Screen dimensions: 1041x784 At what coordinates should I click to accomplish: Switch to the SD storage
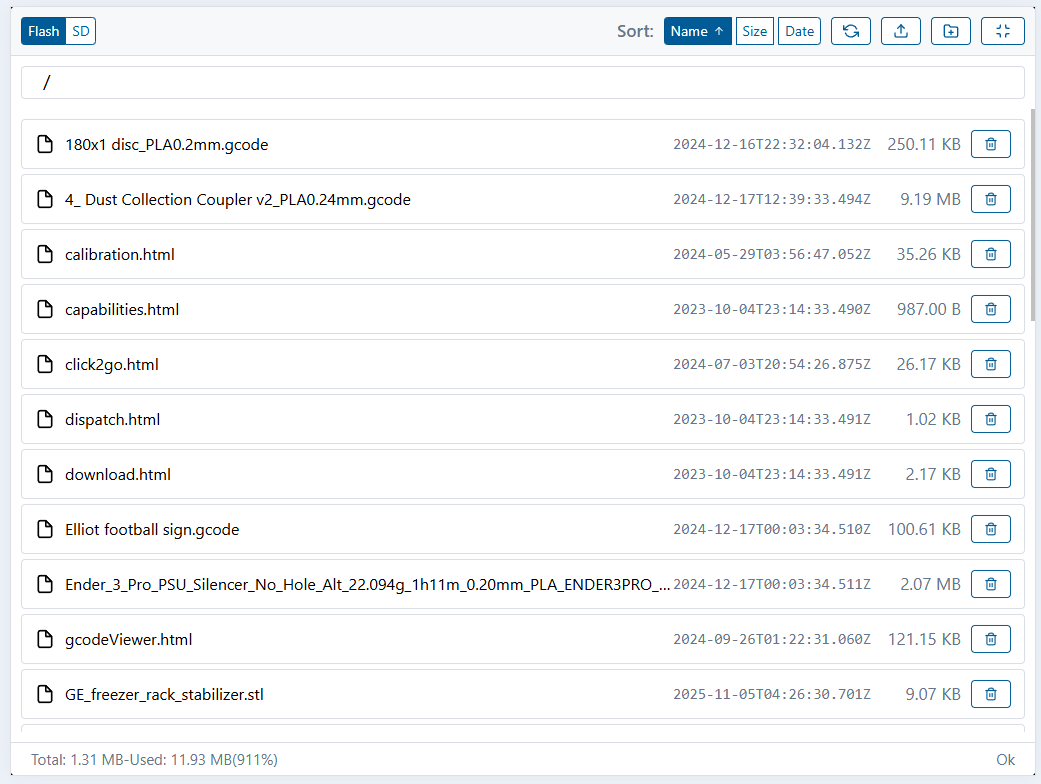pyautogui.click(x=81, y=31)
